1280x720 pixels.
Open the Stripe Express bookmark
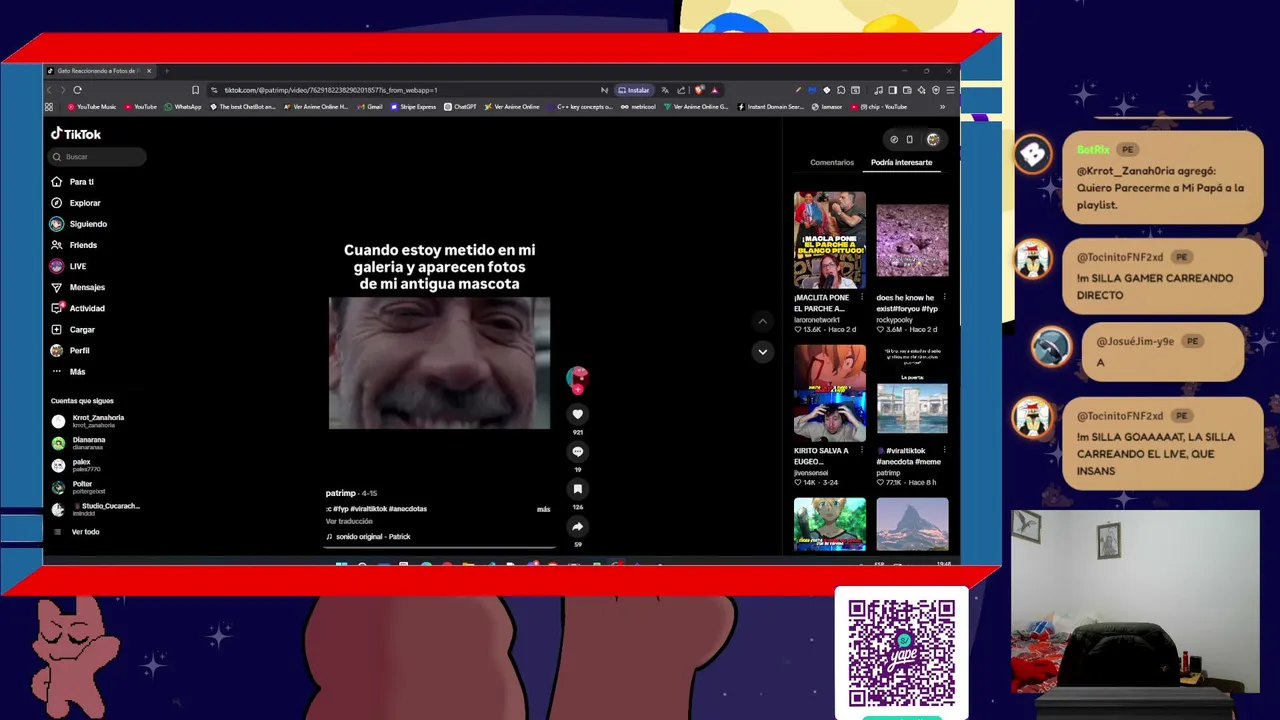(x=413, y=107)
